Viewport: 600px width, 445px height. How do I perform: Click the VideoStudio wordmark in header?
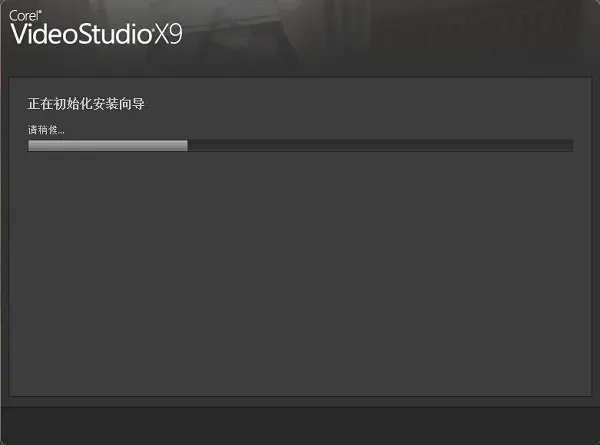coord(81,34)
